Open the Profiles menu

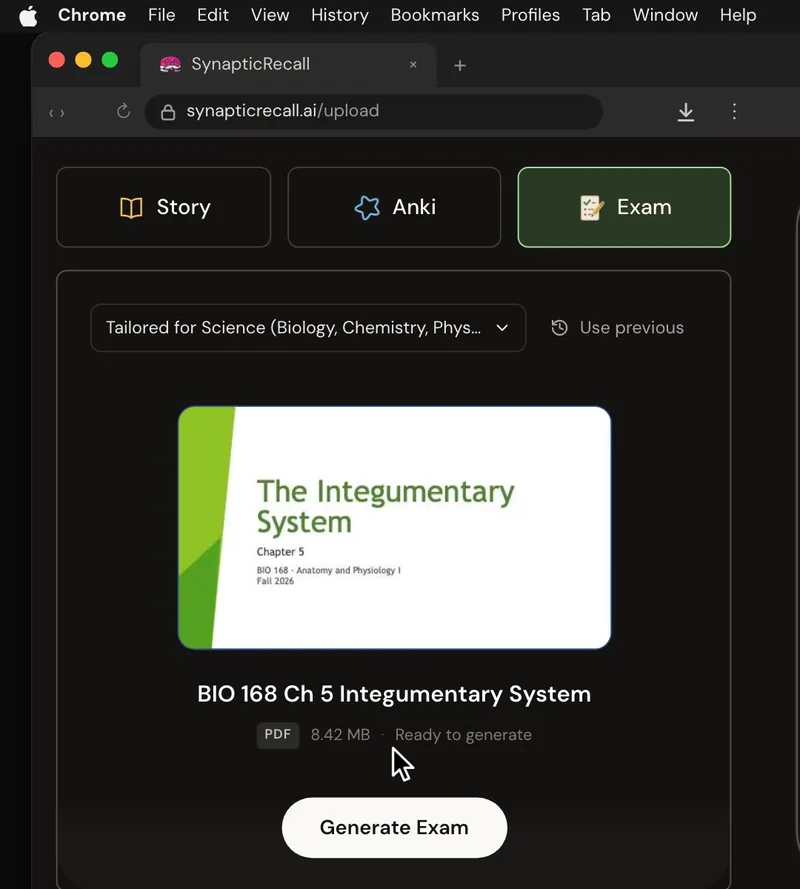530,15
